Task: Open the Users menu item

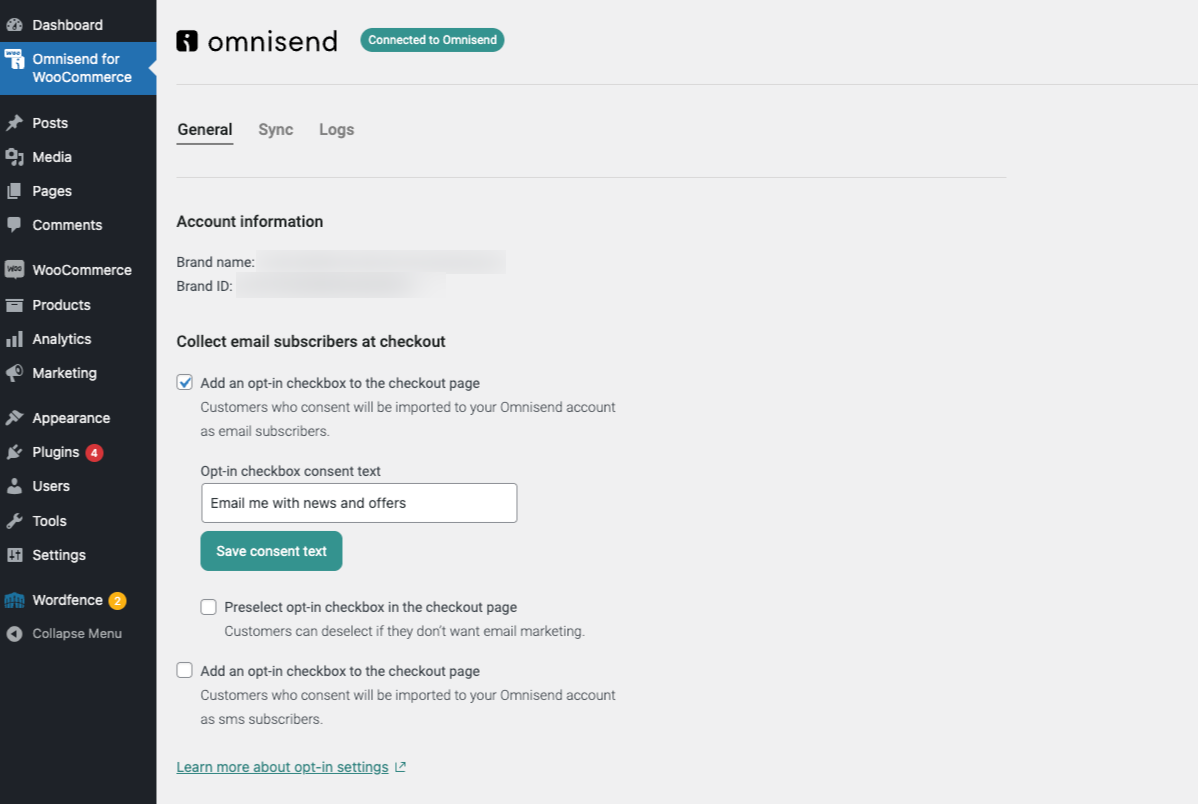Action: click(x=51, y=486)
